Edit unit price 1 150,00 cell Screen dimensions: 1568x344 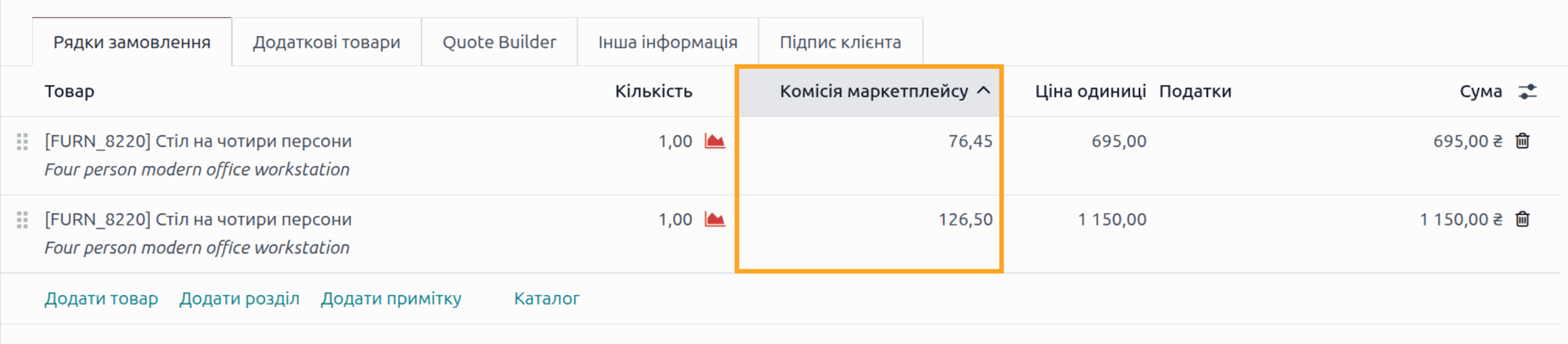(x=1111, y=220)
